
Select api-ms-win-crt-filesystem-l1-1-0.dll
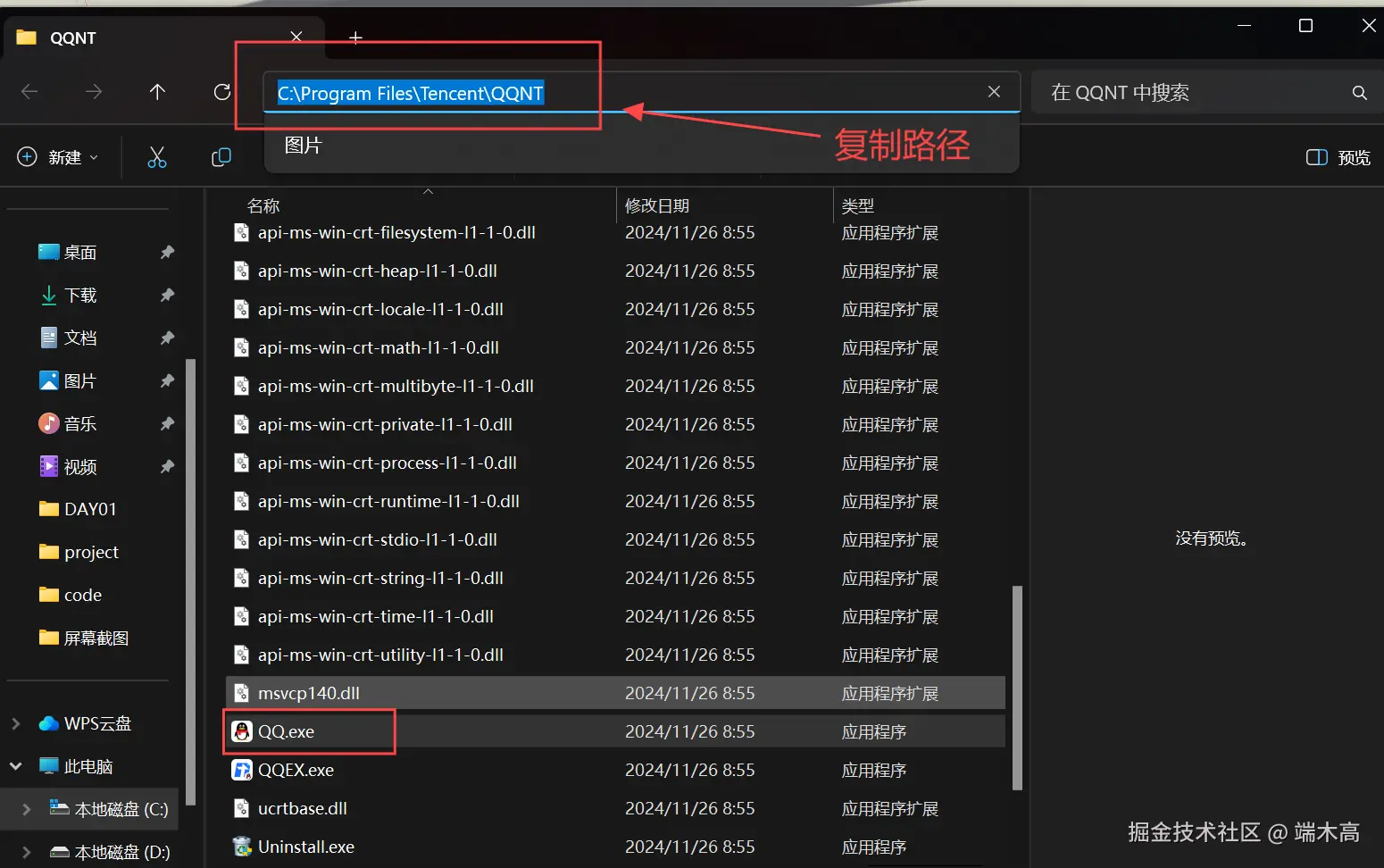coord(615,233)
